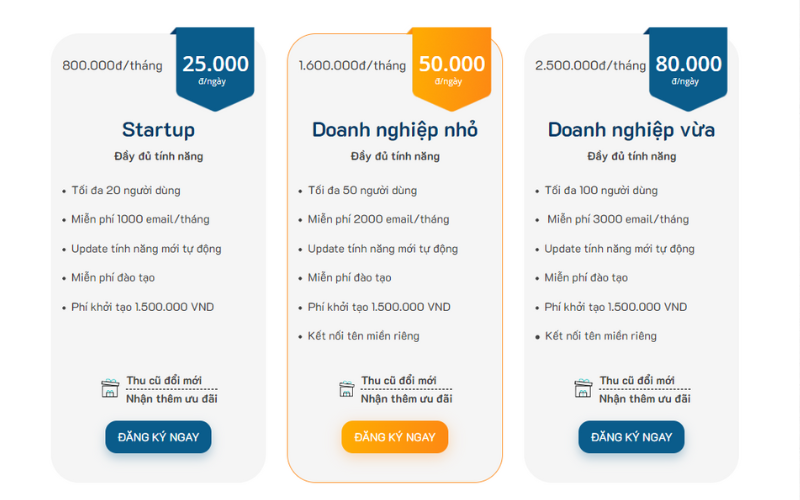Click the ĐĂNG KÝ NGAY button under Startup

coord(158,437)
